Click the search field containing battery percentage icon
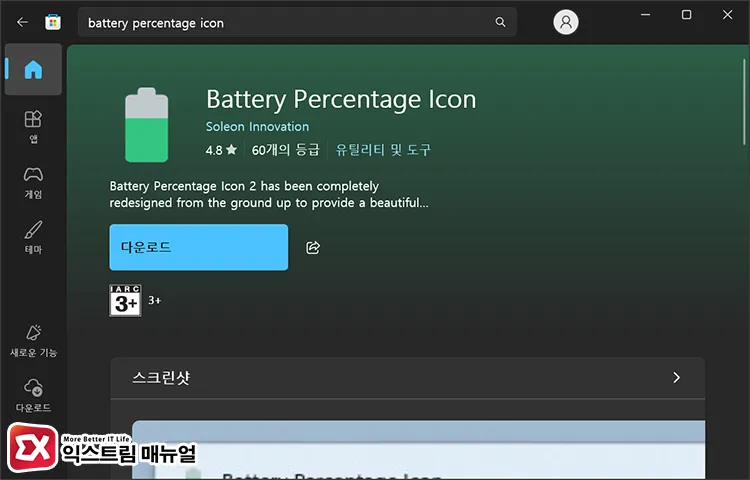750x480 pixels. coord(298,22)
